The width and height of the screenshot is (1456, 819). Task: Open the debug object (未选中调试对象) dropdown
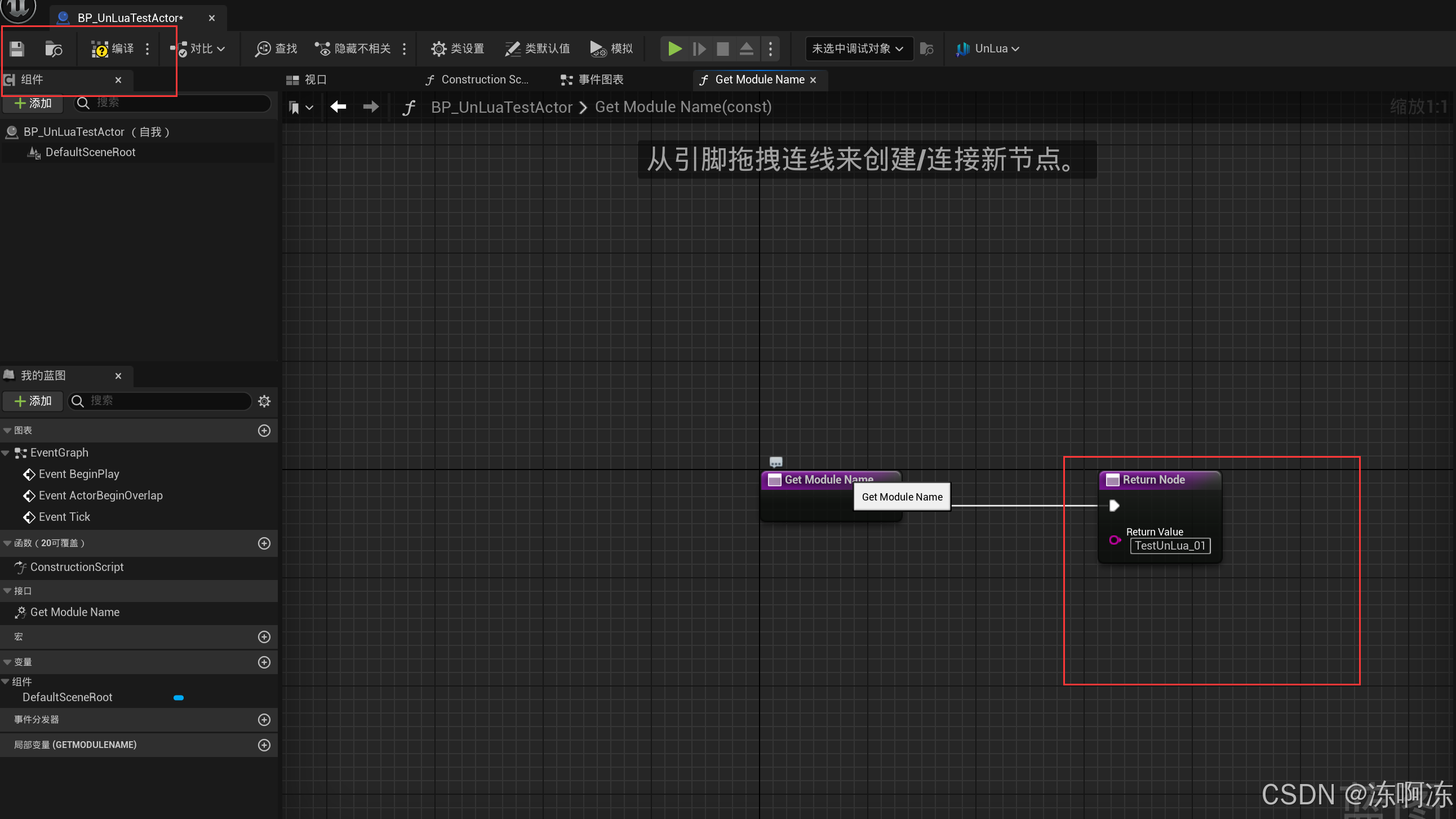[x=858, y=48]
